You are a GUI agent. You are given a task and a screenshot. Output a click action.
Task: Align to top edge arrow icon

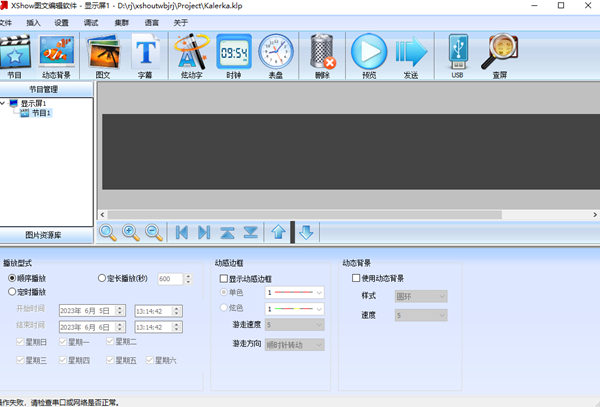[227, 232]
